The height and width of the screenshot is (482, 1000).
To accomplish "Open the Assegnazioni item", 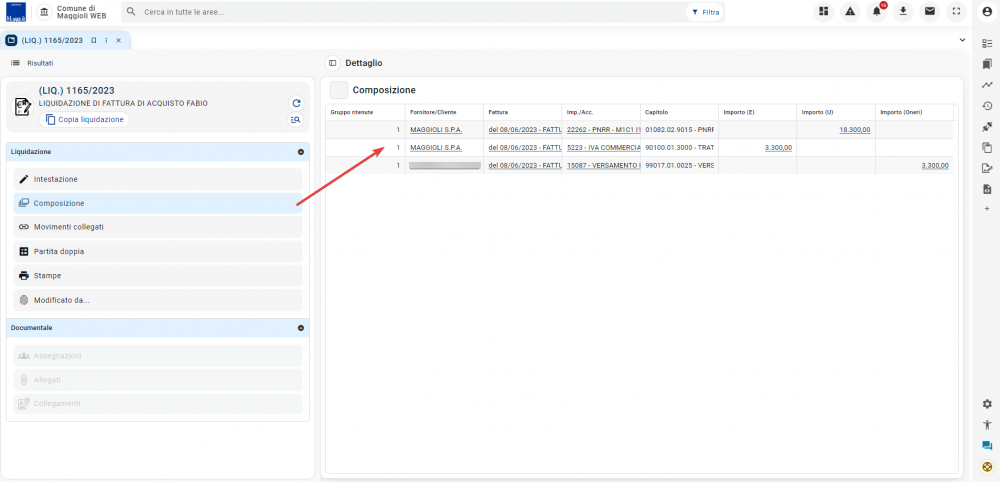I will [x=158, y=355].
